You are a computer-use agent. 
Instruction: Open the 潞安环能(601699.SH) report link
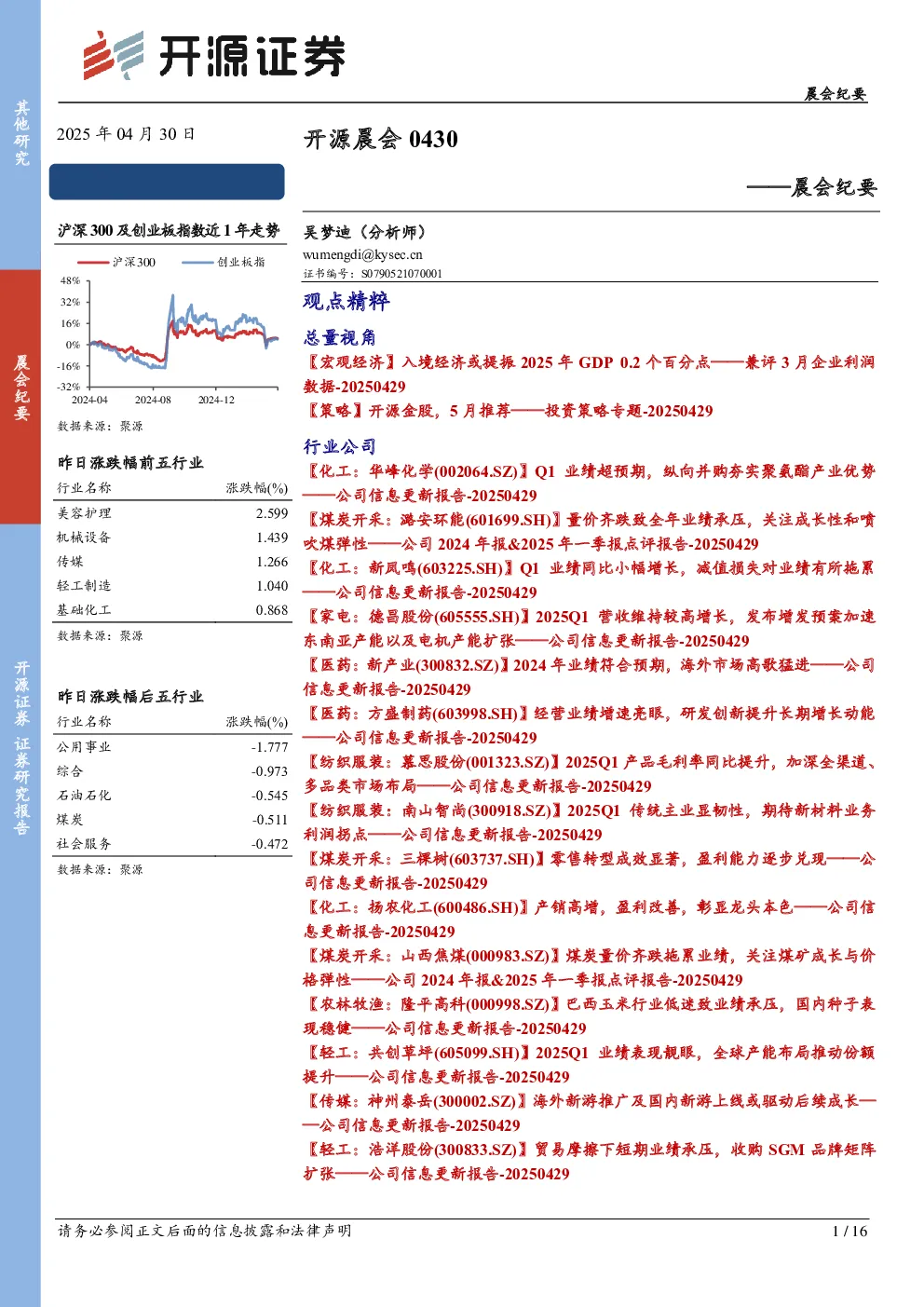589,532
